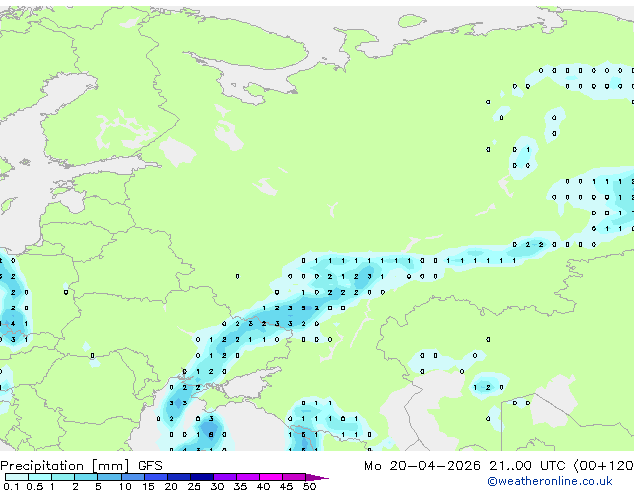This screenshot has height=490, width=634.
Task: Click the 'GFS' model label
Action: tap(150, 466)
